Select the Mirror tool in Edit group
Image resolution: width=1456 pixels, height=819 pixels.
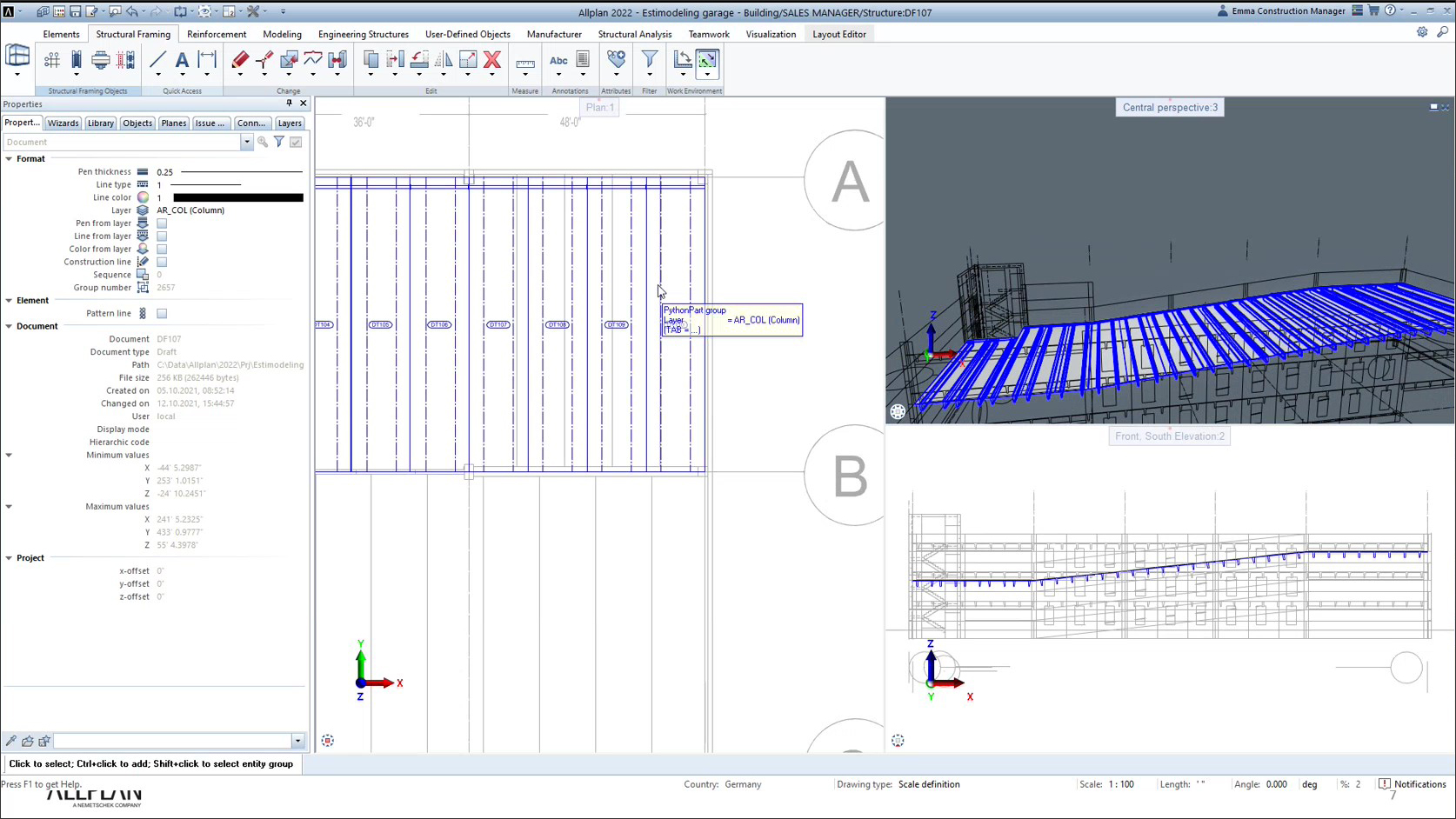click(444, 59)
